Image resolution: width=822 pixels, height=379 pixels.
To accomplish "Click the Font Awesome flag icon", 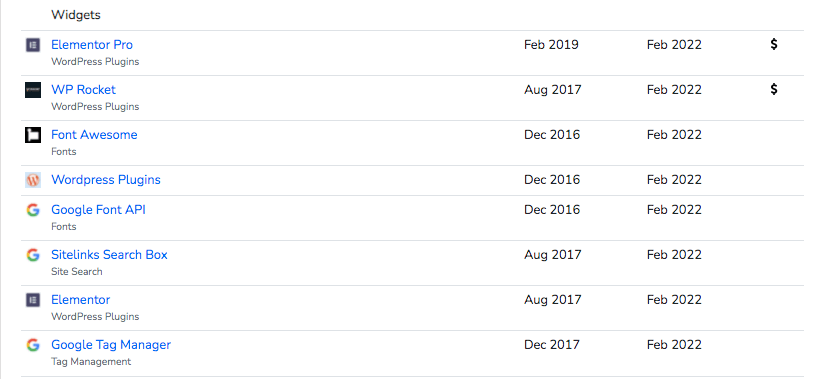I will (33, 135).
